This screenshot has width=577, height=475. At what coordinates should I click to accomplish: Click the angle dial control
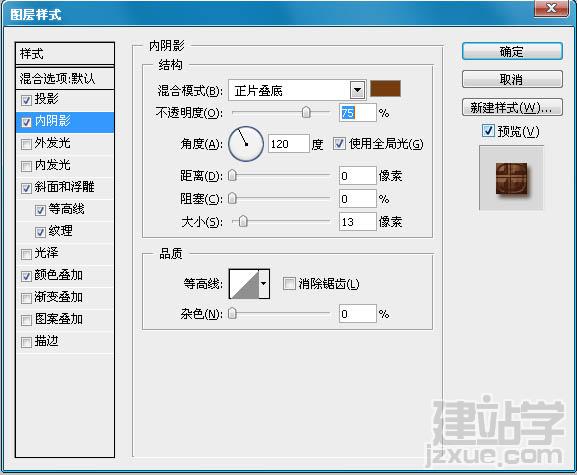[x=246, y=144]
